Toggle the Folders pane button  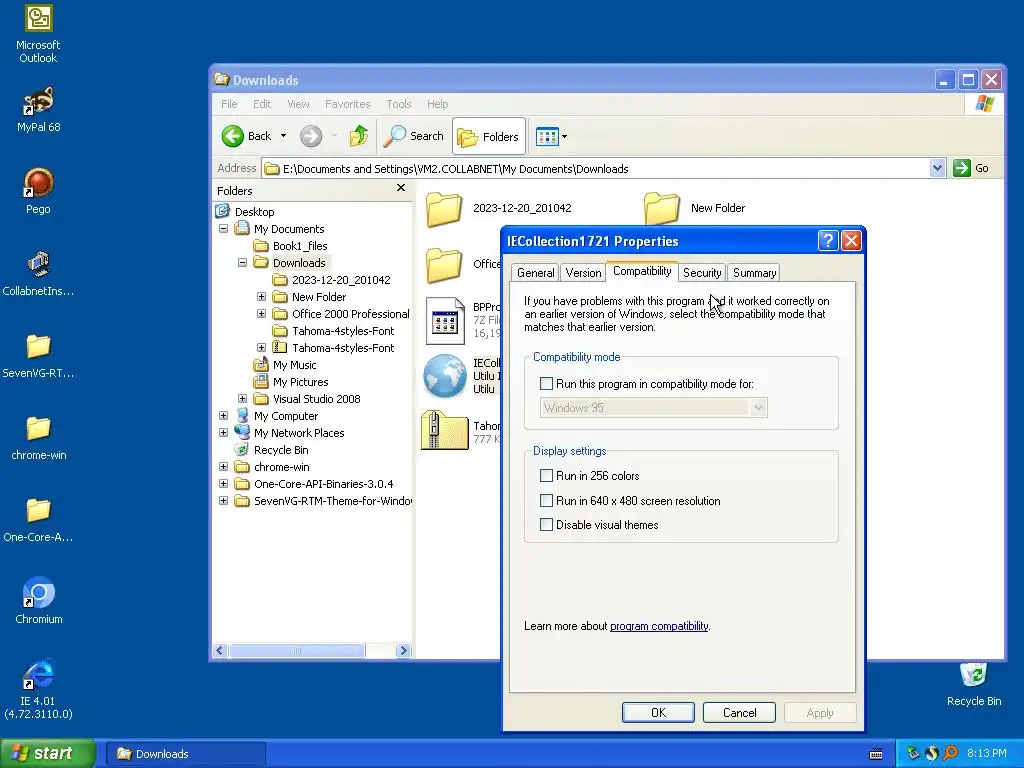(x=488, y=136)
